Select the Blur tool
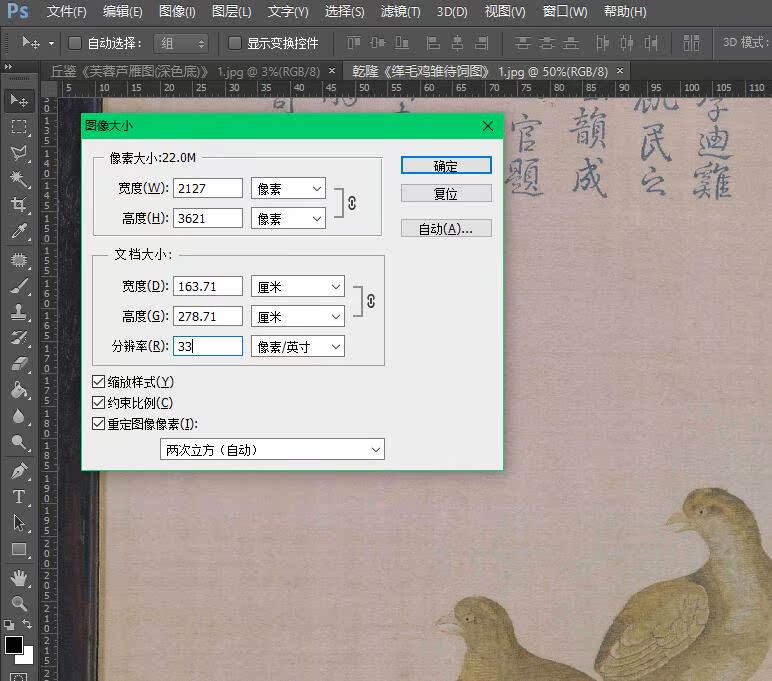This screenshot has width=772, height=681. tap(19, 417)
